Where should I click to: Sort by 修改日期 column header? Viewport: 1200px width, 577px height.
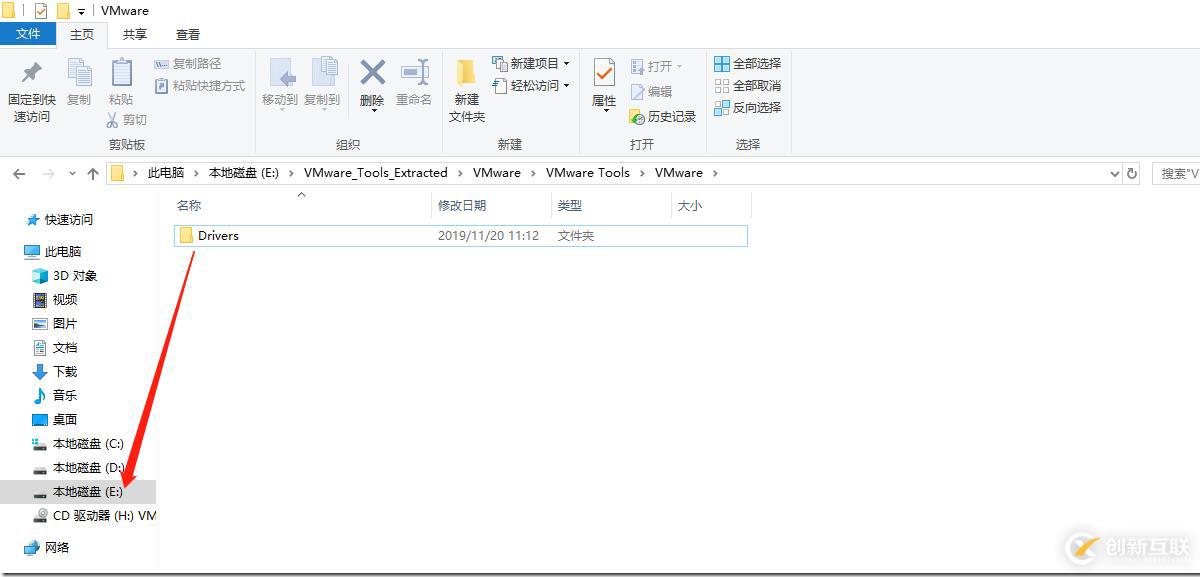coord(492,205)
